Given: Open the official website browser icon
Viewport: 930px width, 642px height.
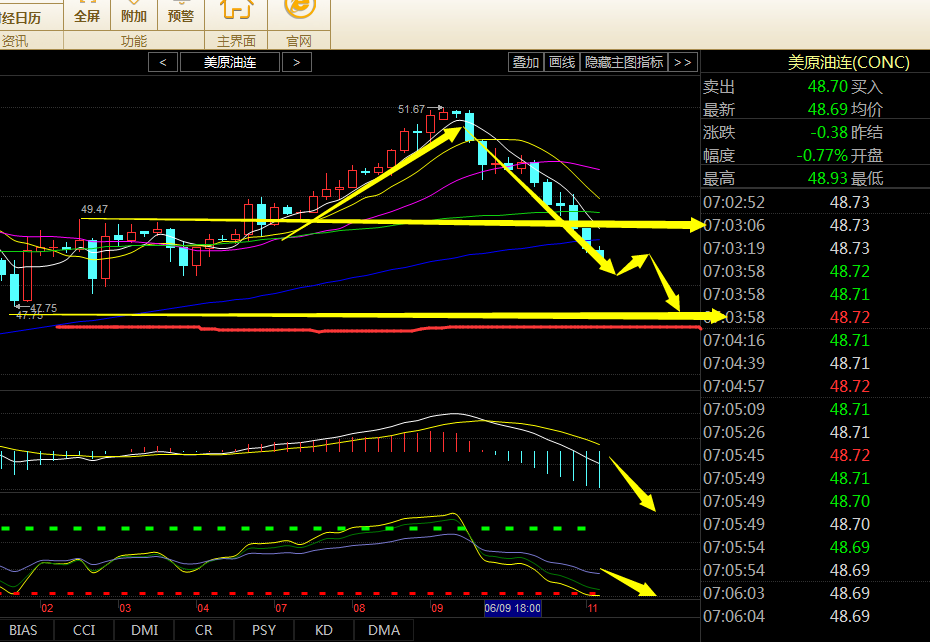Looking at the screenshot, I should point(299,10).
